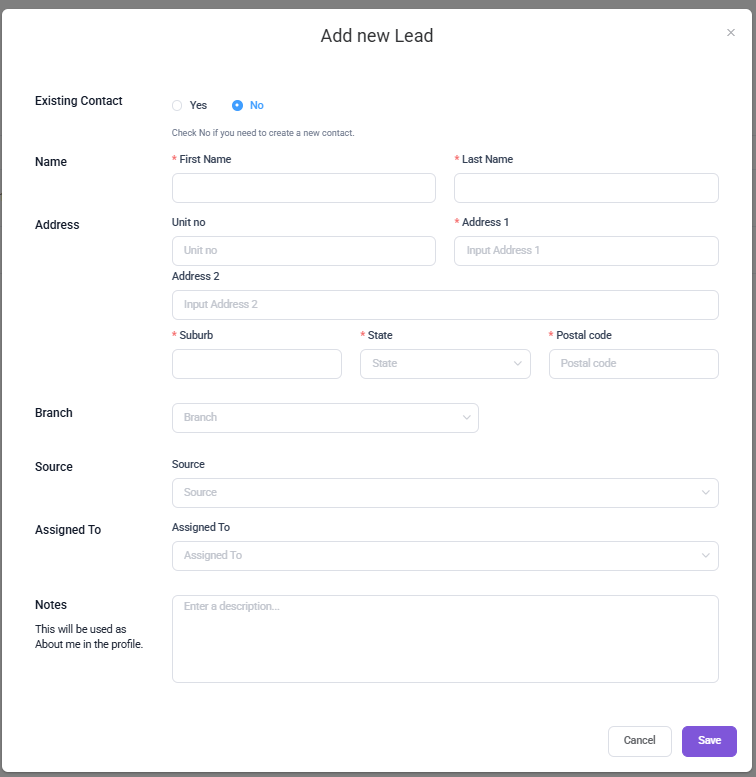The height and width of the screenshot is (777, 756).
Task: Click the Address 1 input box
Action: click(x=586, y=251)
